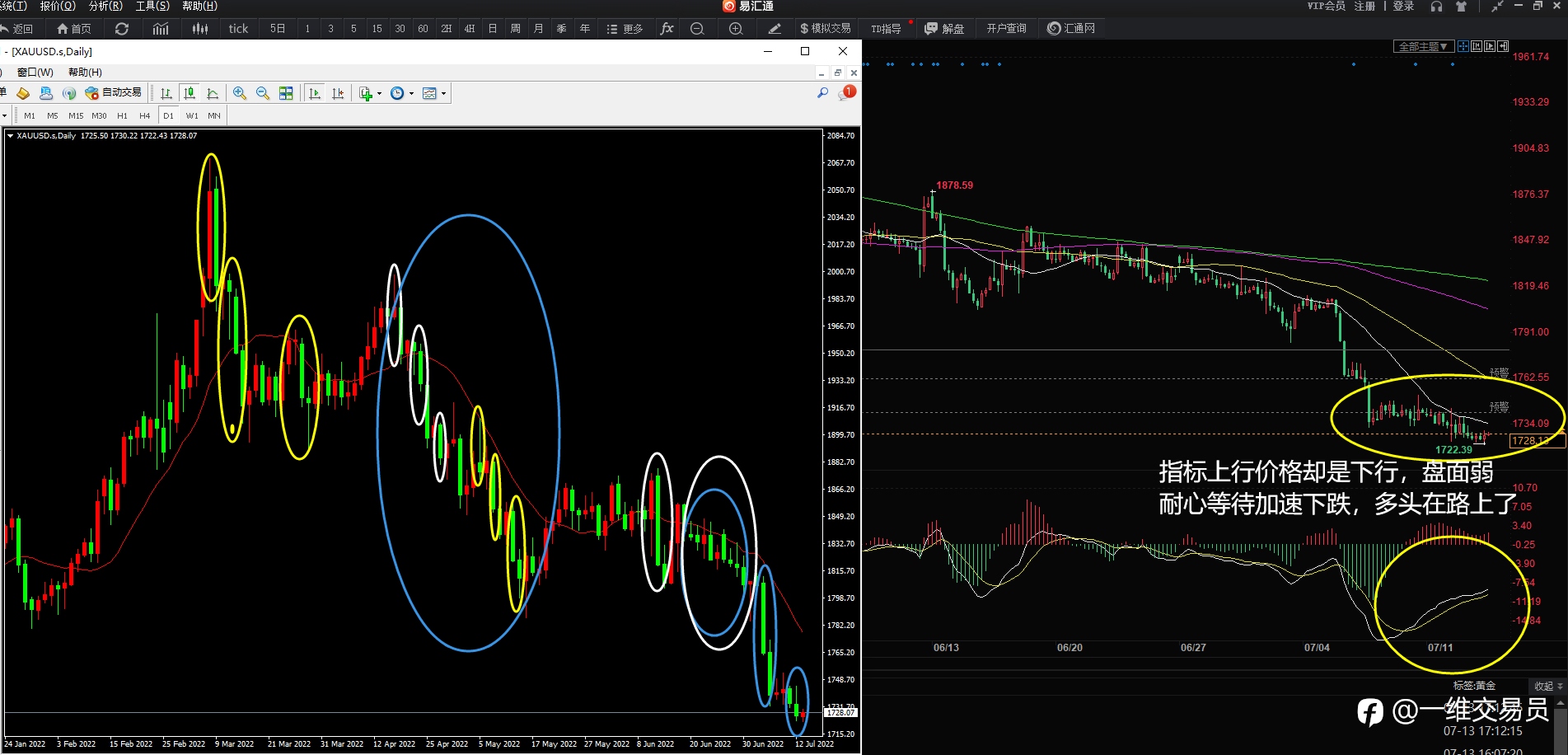1568x755 pixels.
Task: Switch to bar chart mode
Action: [x=166, y=93]
